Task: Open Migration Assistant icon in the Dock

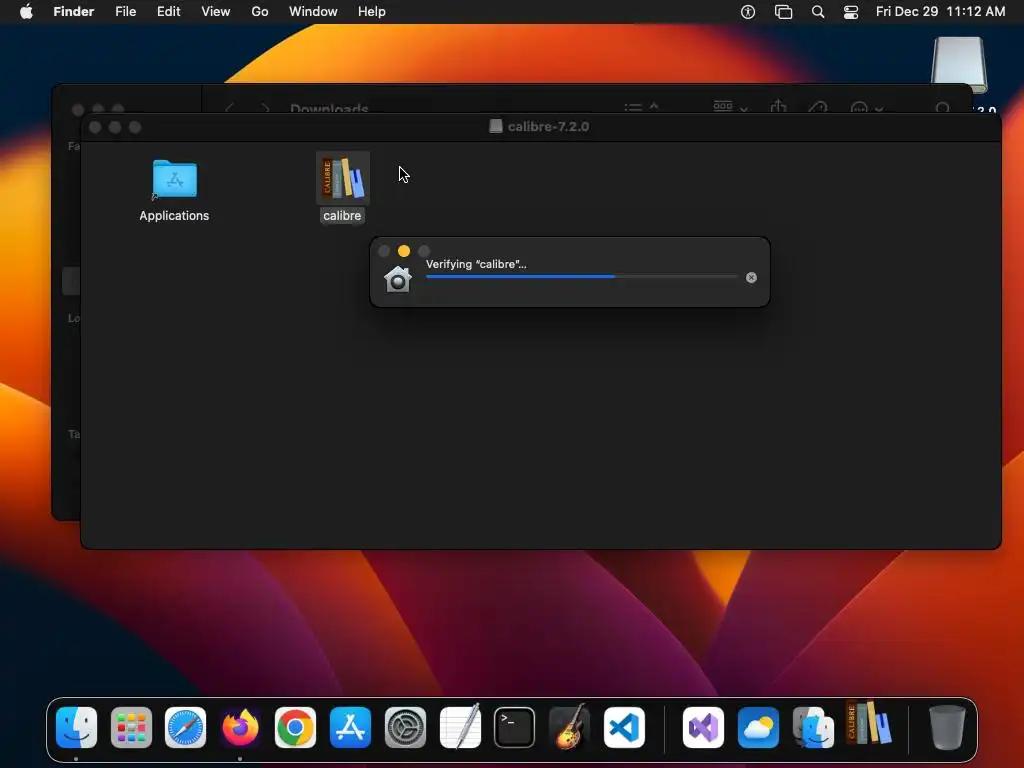Action: pyautogui.click(x=813, y=727)
